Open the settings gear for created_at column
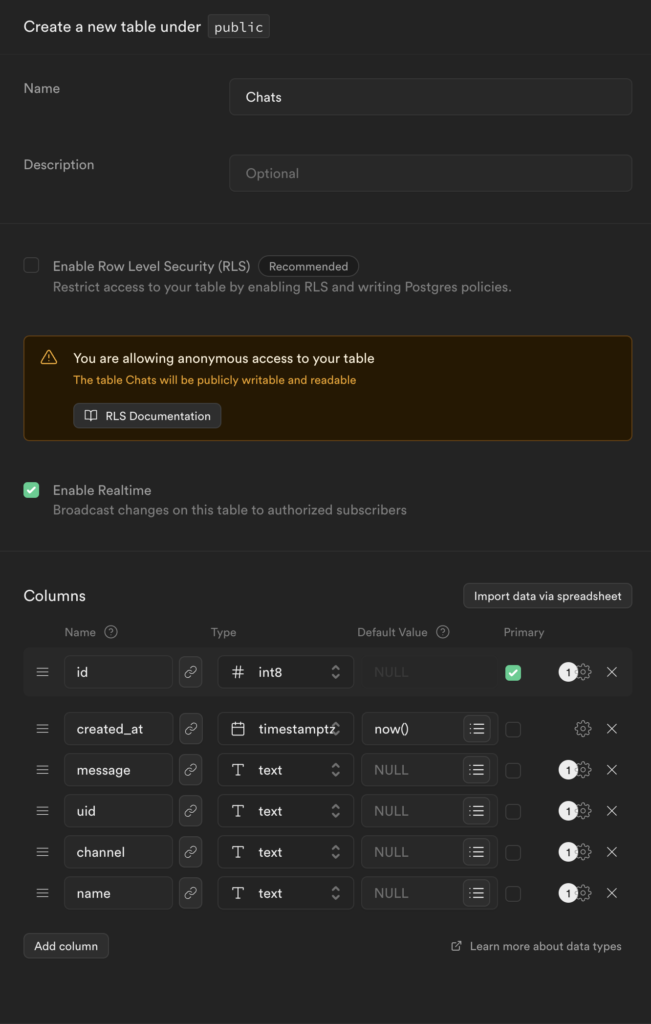Screen dimensions: 651x1024 583,729
